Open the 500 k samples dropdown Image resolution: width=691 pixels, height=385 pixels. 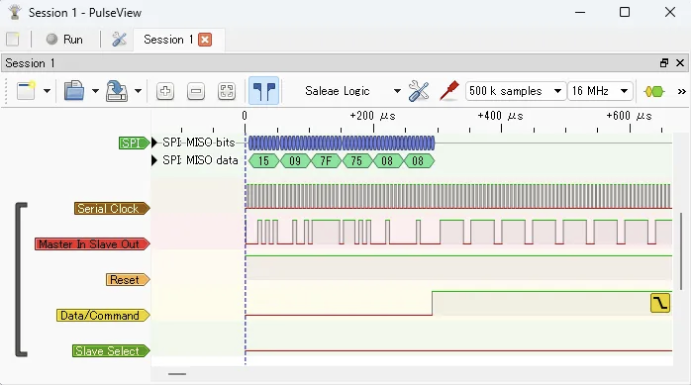515,91
